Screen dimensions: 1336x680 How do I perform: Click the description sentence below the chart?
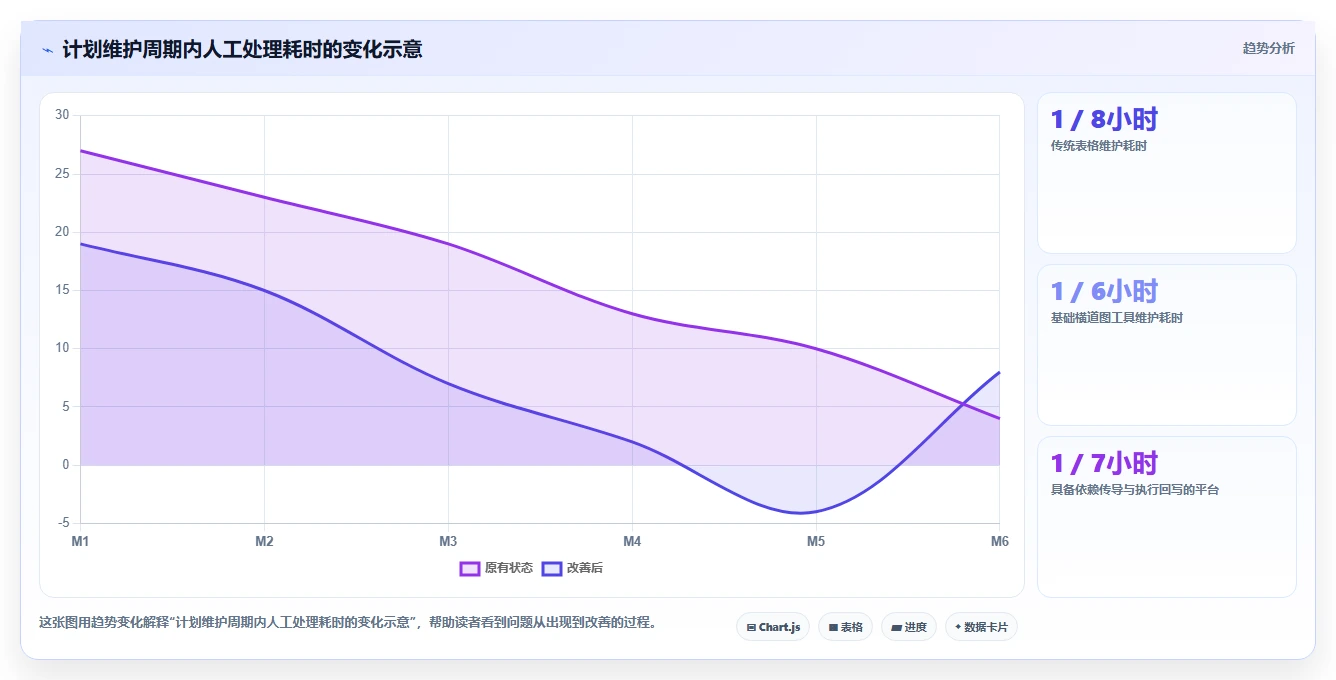coord(350,622)
